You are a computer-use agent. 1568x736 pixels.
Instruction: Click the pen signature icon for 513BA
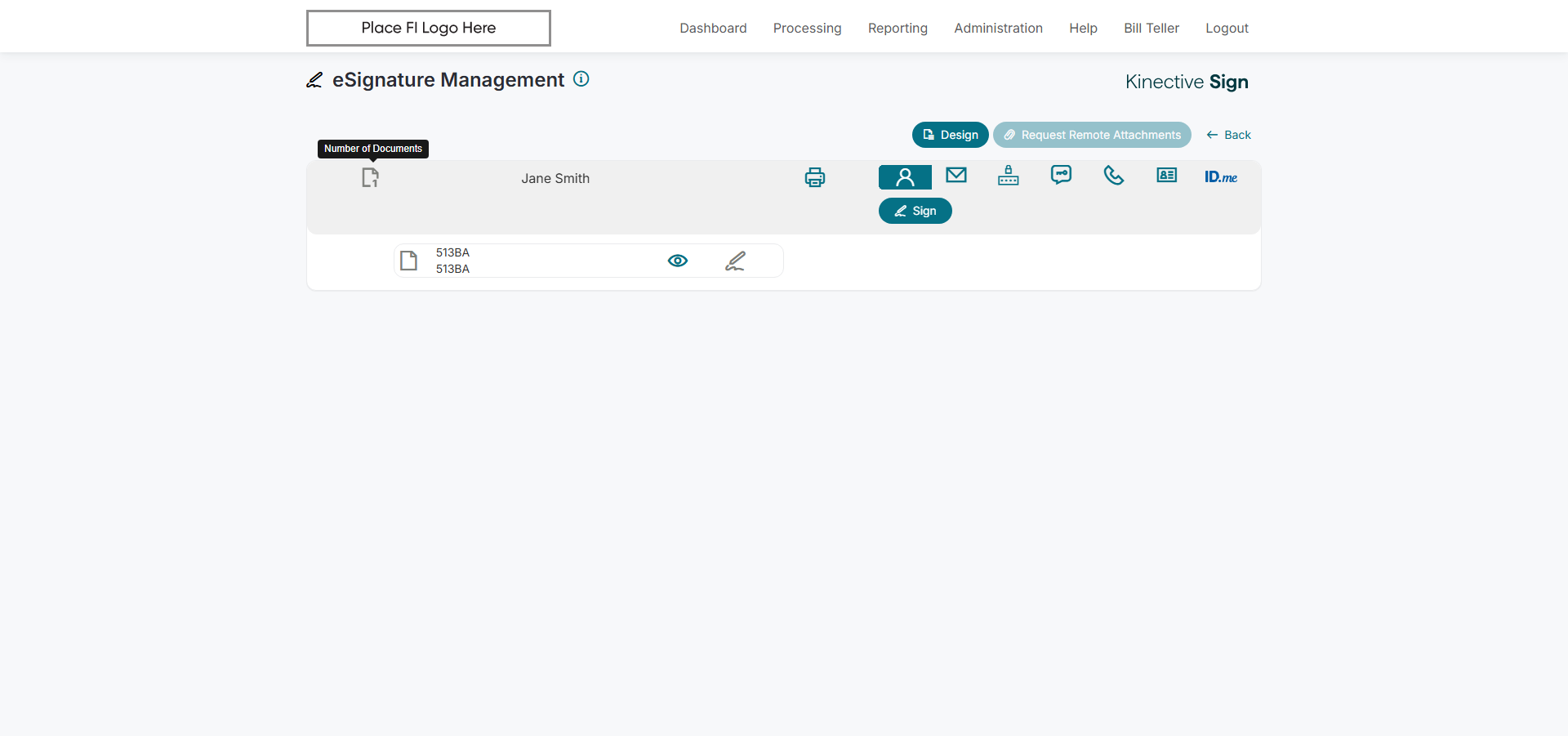point(735,261)
